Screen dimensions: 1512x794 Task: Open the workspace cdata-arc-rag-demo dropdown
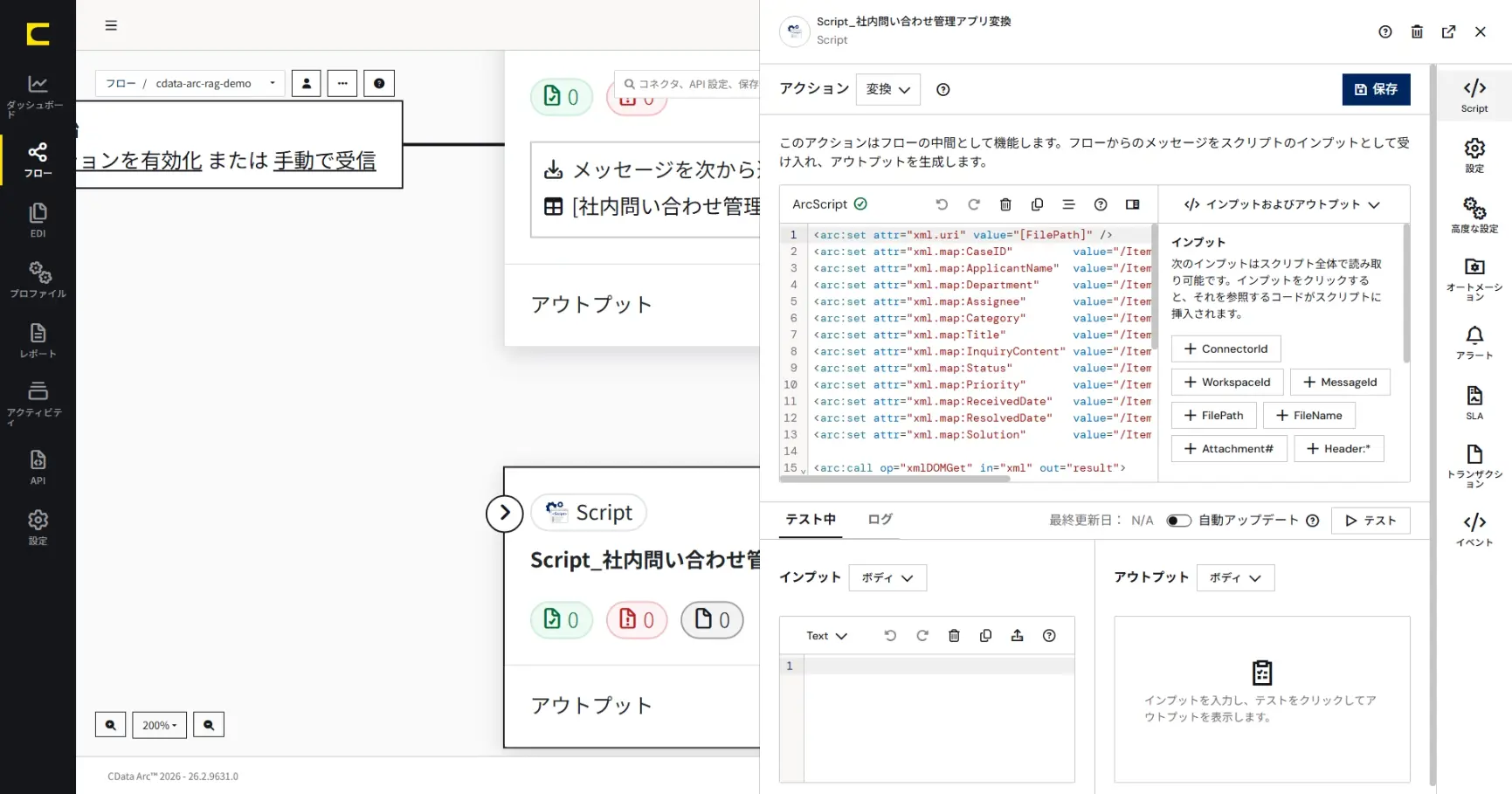pyautogui.click(x=190, y=83)
